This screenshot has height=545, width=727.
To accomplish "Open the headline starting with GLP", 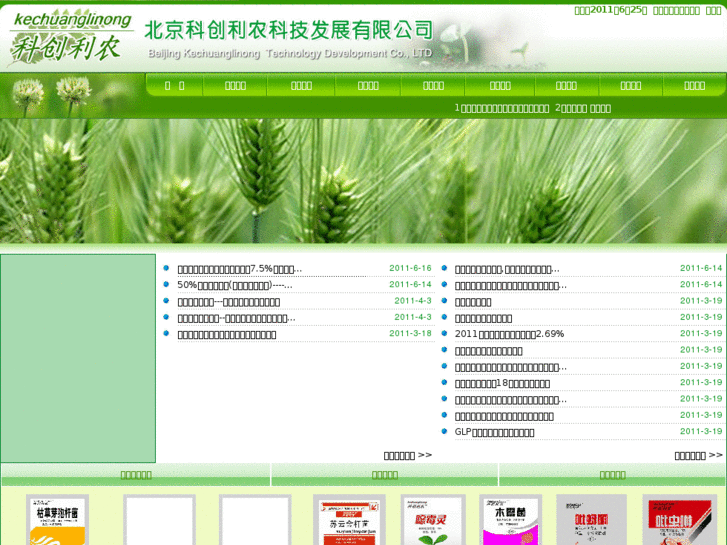I will pyautogui.click(x=494, y=432).
